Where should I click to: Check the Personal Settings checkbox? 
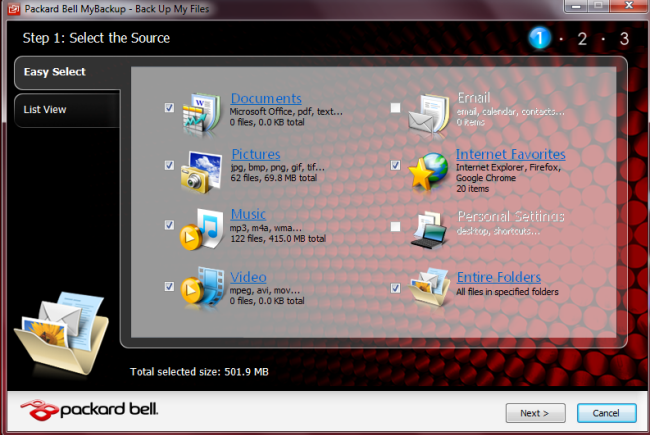click(x=395, y=226)
